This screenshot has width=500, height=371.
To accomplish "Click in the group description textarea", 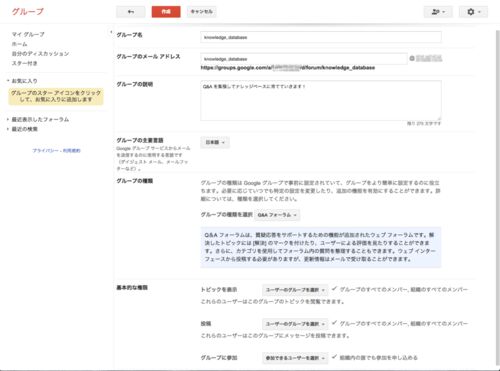I will point(321,100).
